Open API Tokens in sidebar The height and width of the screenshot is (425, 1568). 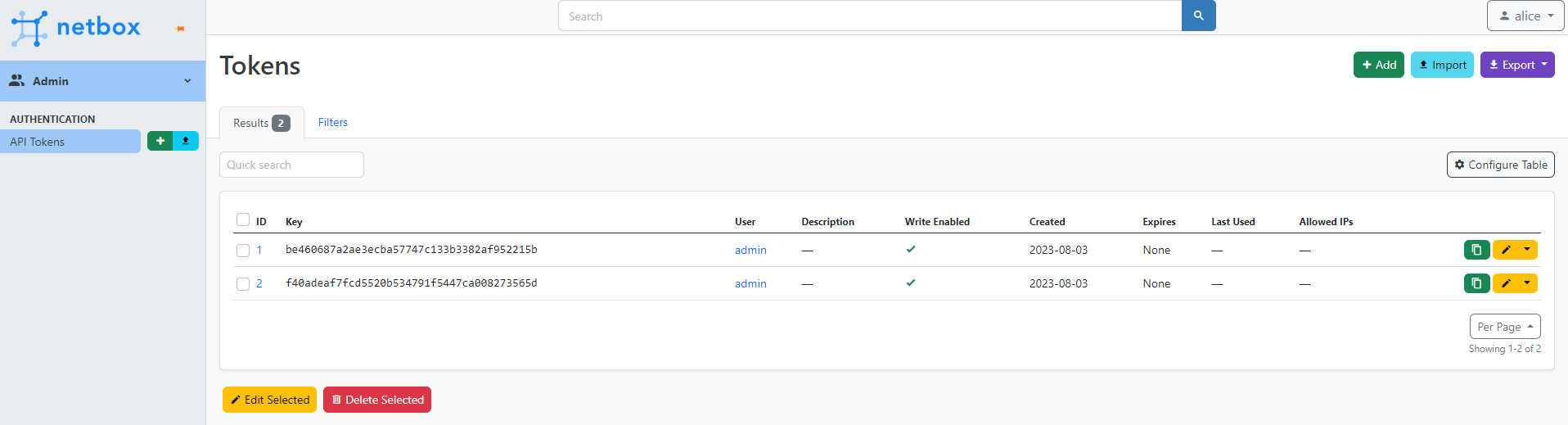[70, 142]
